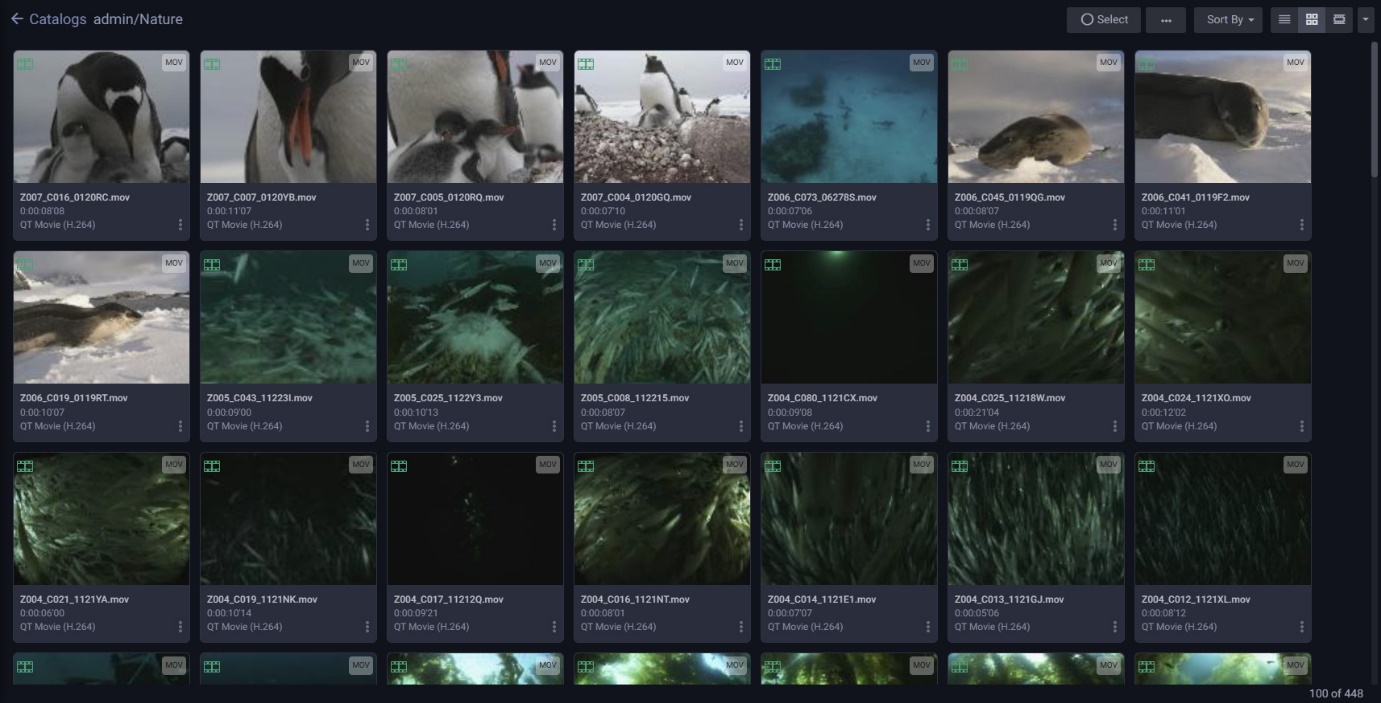
Task: Click the MOV badge on Z004_C019_1121NK
Action: (361, 465)
